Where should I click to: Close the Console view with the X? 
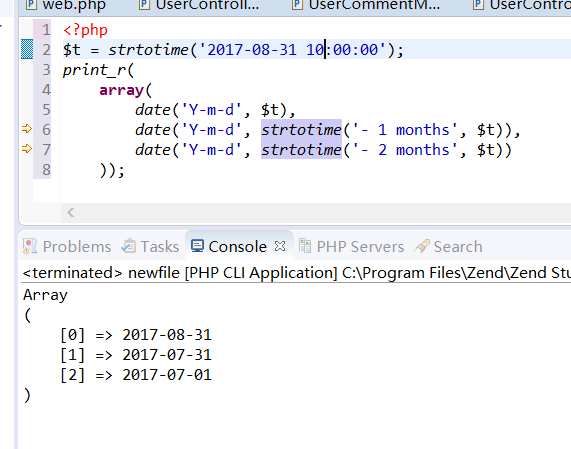pyautogui.click(x=280, y=247)
